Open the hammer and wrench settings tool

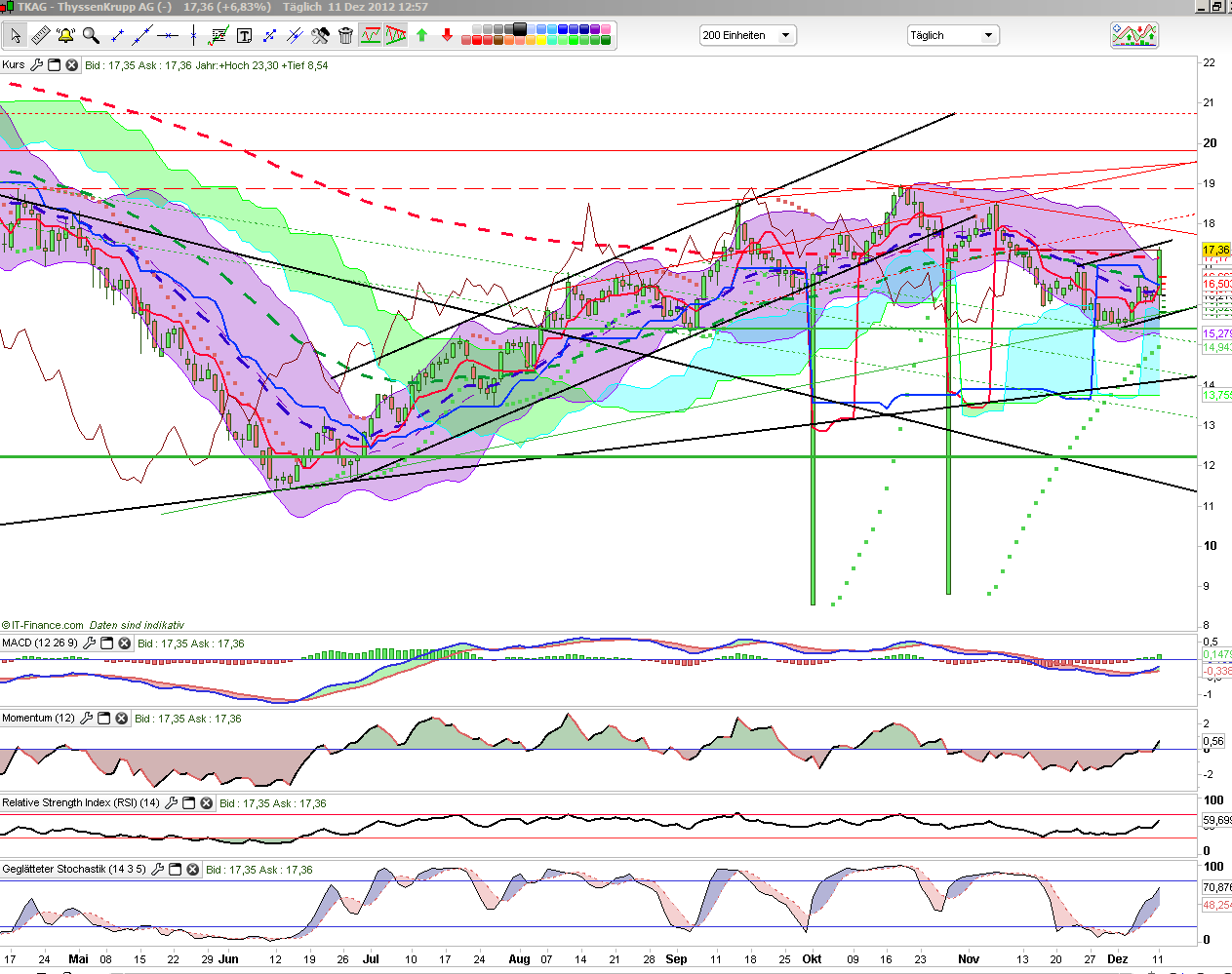pyautogui.click(x=320, y=35)
